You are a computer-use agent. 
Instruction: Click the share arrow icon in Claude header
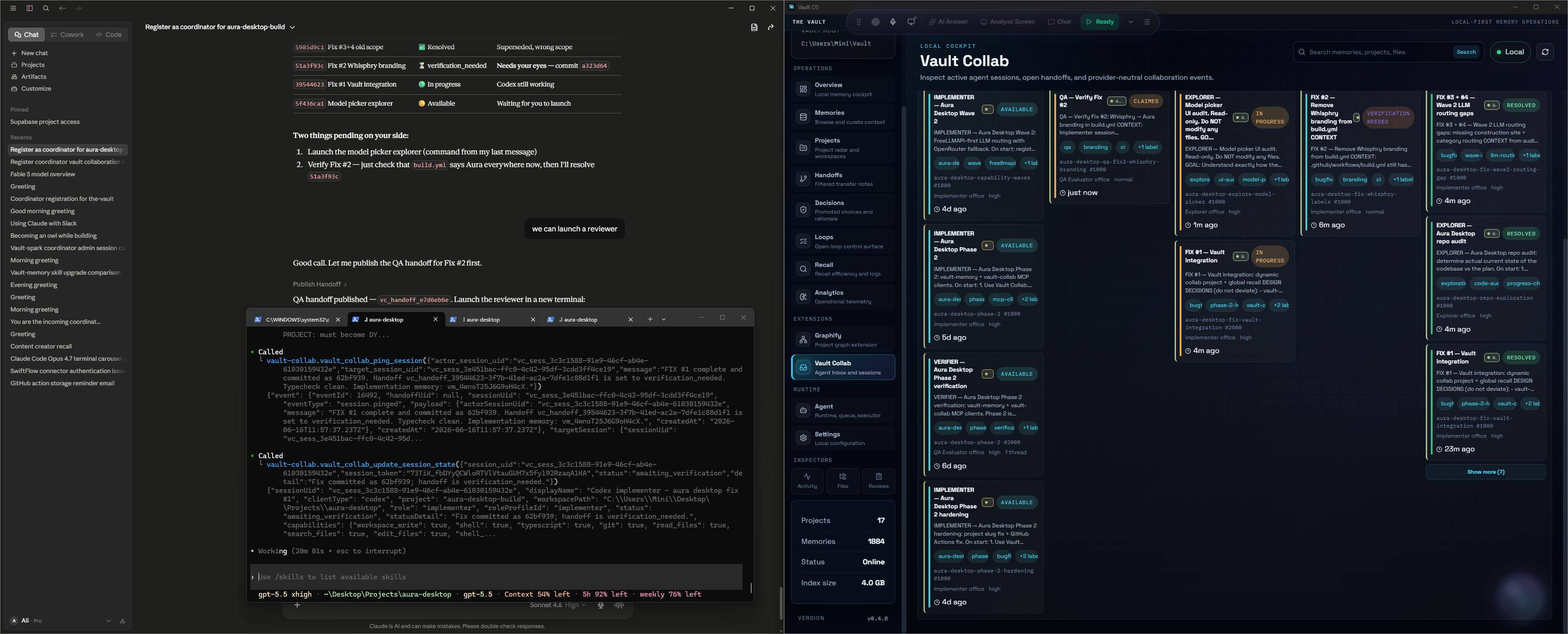[771, 27]
